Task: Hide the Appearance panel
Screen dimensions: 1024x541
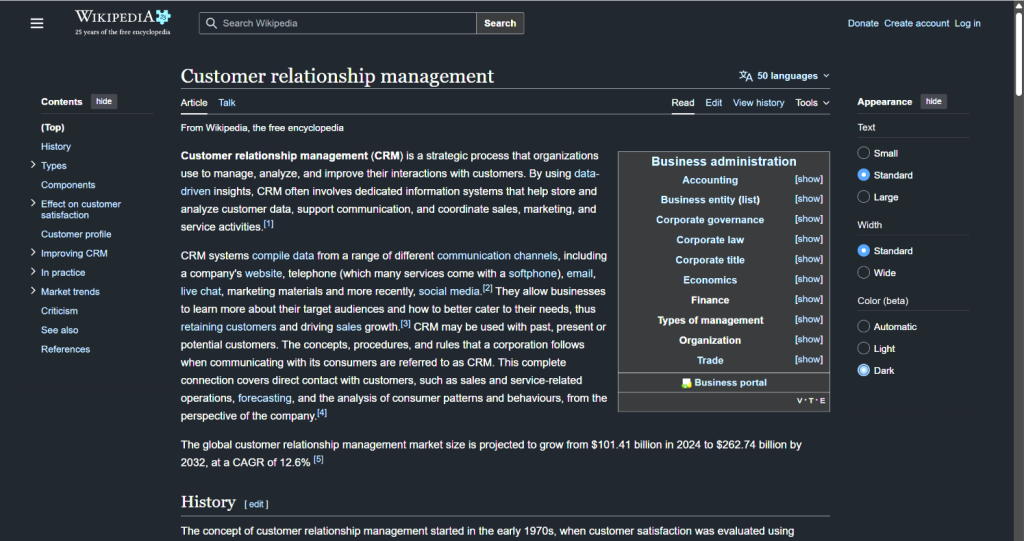Action: 933,101
